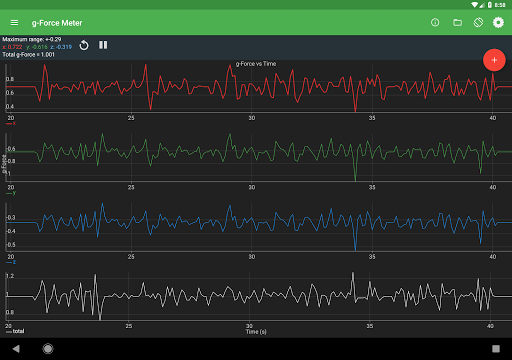Open the hamburger navigation menu
The image size is (512, 360).
click(14, 23)
